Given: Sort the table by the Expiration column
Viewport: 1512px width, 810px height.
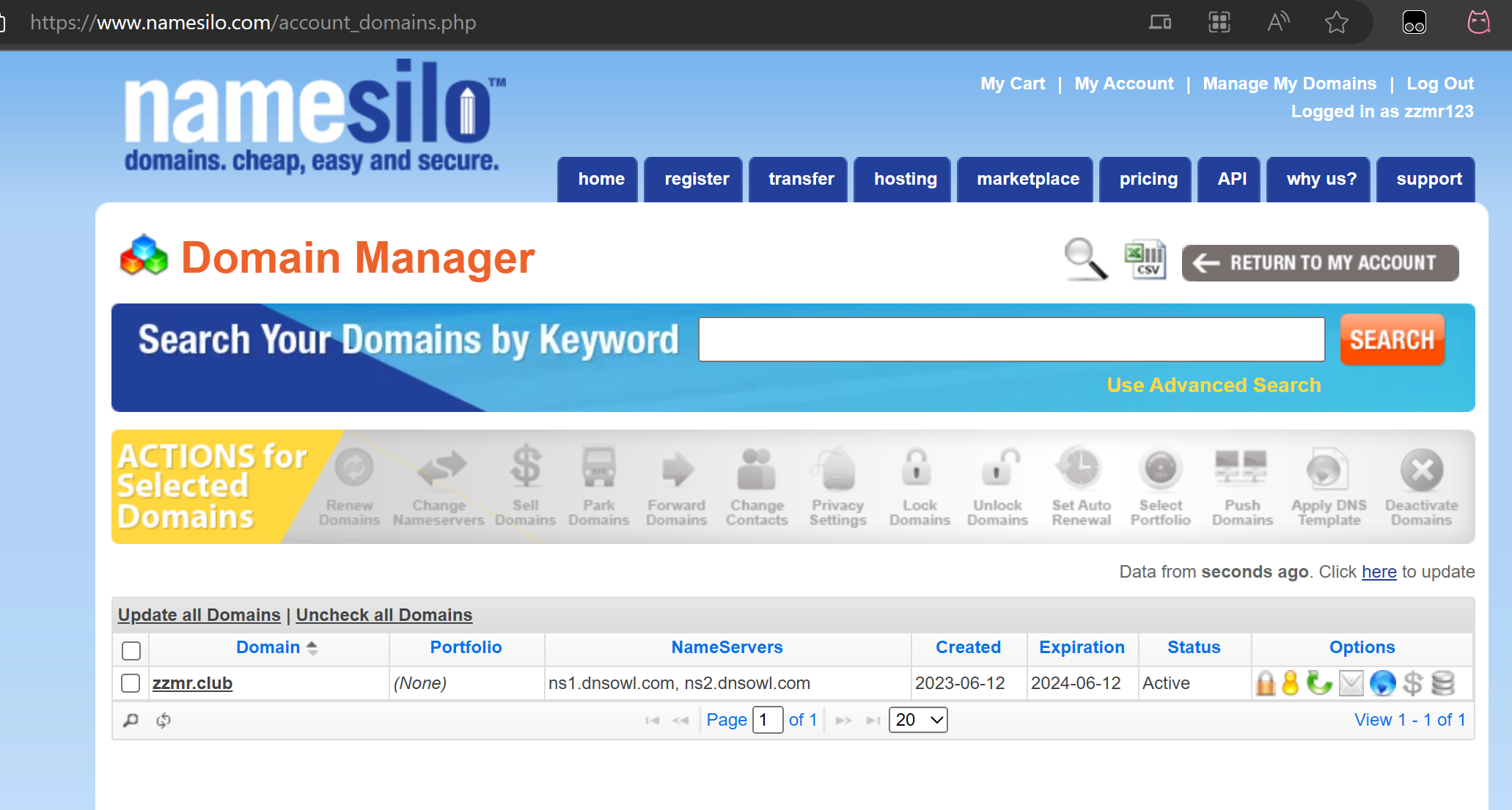Looking at the screenshot, I should pyautogui.click(x=1082, y=647).
